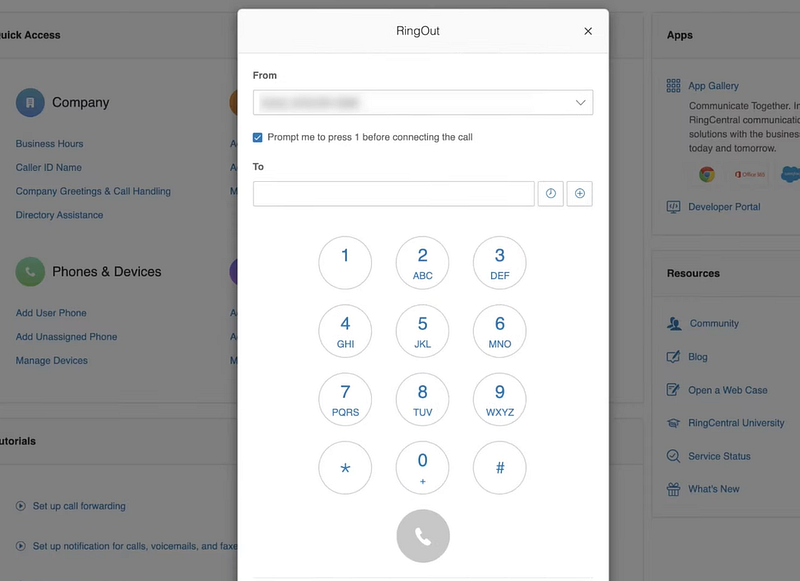Click the Chrome app icon
The width and height of the screenshot is (800, 581).
[707, 174]
